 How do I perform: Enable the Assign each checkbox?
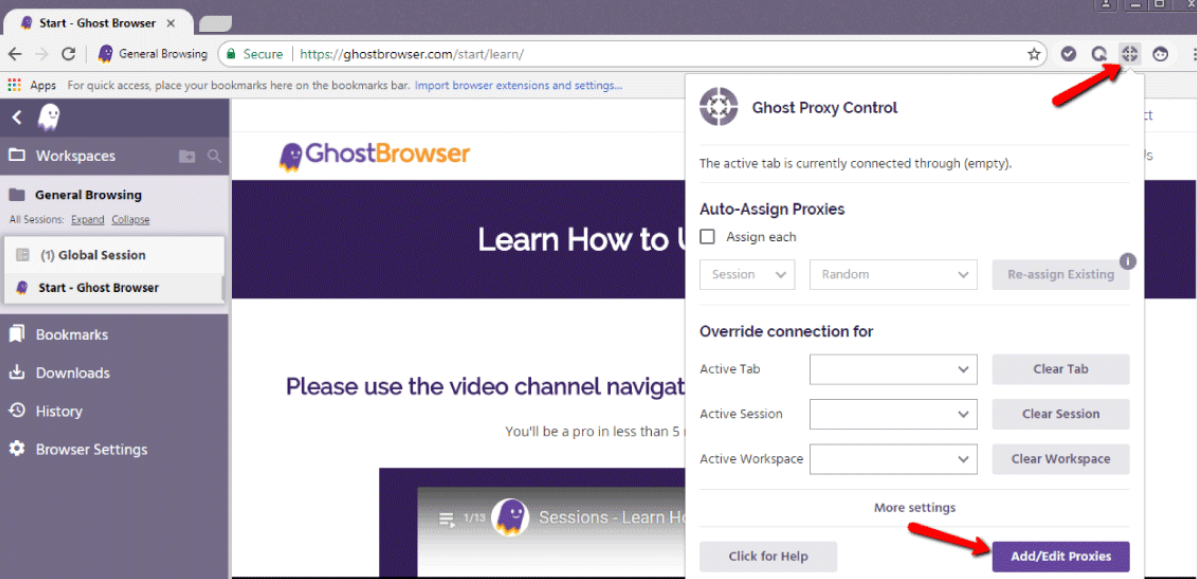tap(707, 237)
